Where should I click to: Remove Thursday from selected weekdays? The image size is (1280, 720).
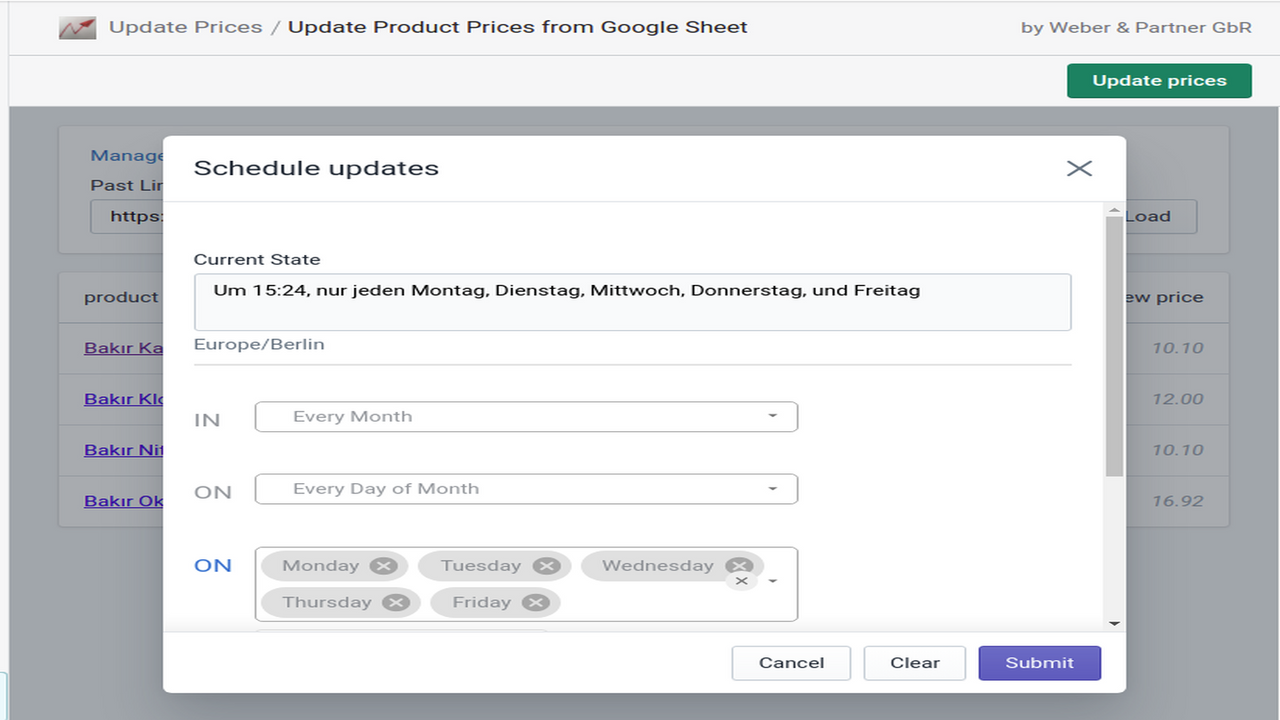click(397, 602)
